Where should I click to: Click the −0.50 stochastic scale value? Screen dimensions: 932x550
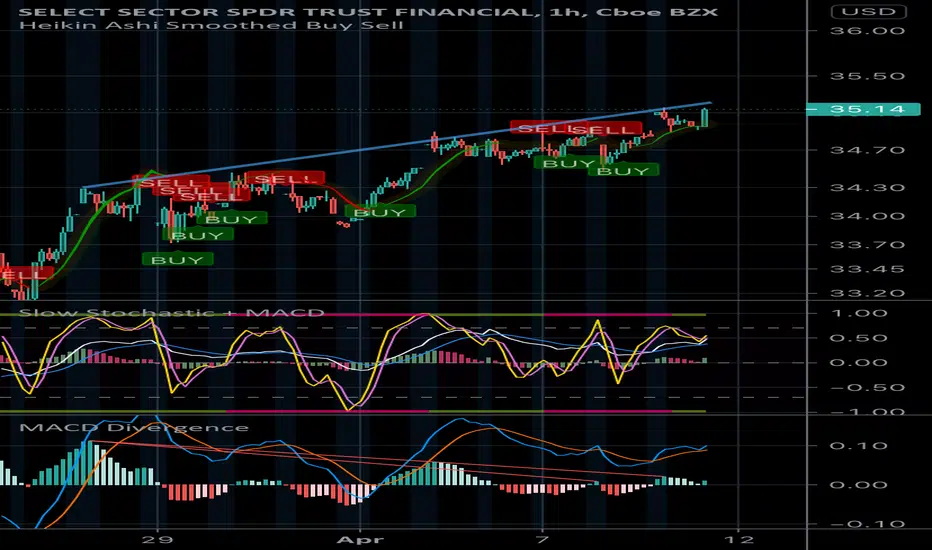coord(867,387)
